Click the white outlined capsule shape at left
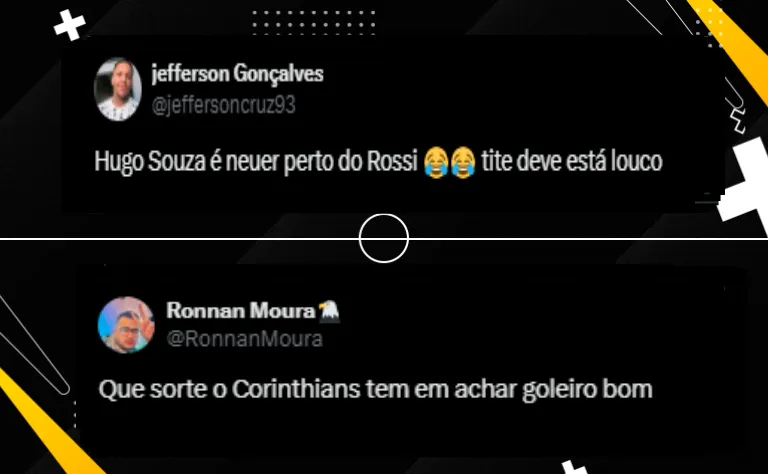The width and height of the screenshot is (768, 474). click(x=33, y=345)
